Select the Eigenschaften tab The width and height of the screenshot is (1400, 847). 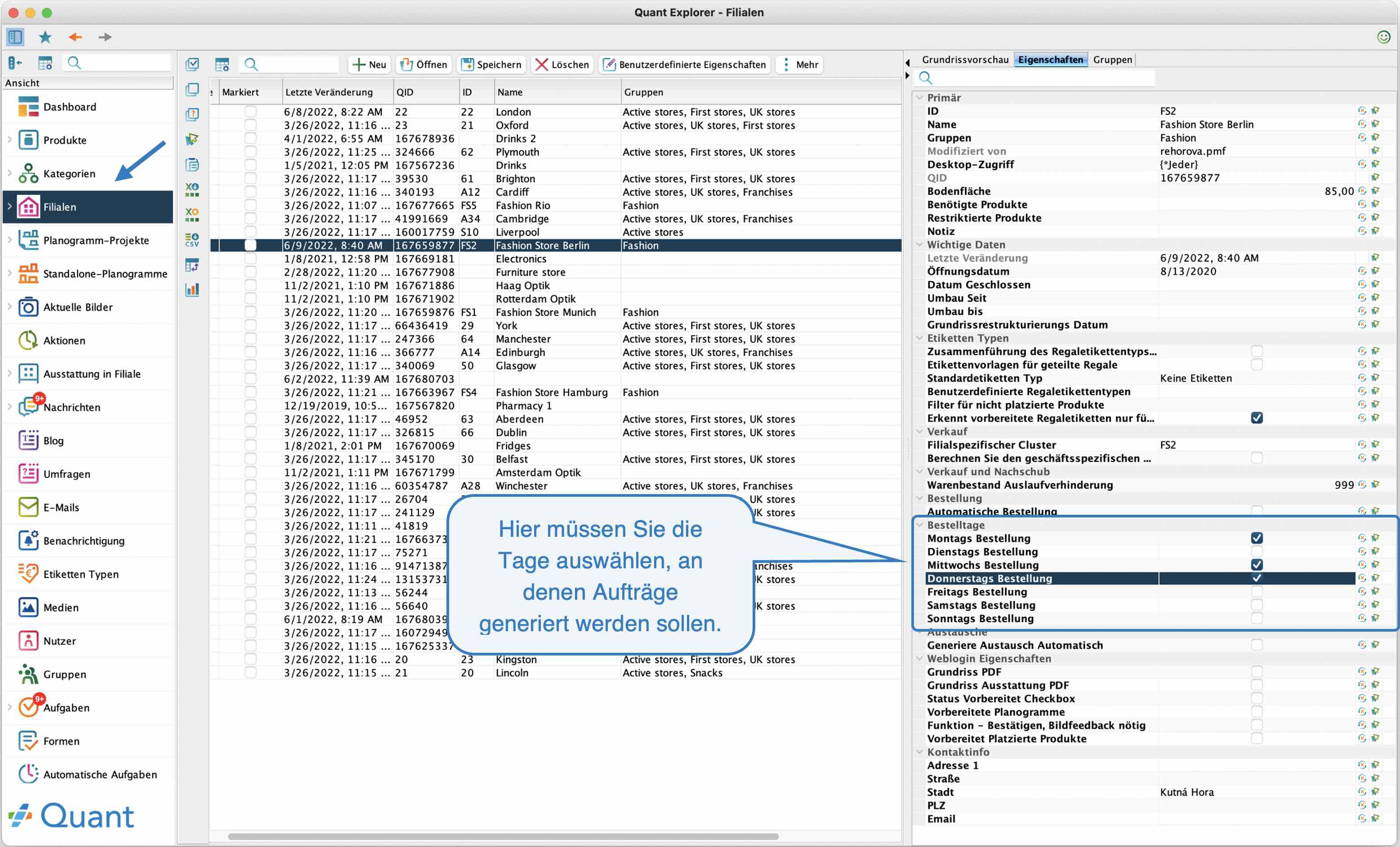point(1050,60)
